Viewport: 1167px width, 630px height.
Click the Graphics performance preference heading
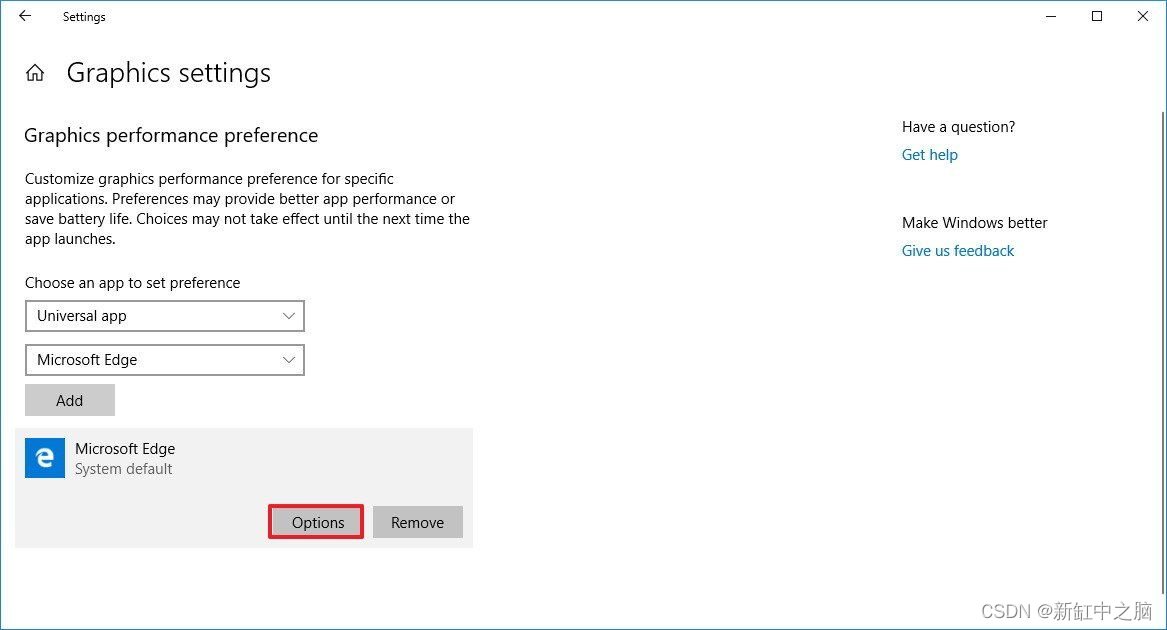coord(171,136)
